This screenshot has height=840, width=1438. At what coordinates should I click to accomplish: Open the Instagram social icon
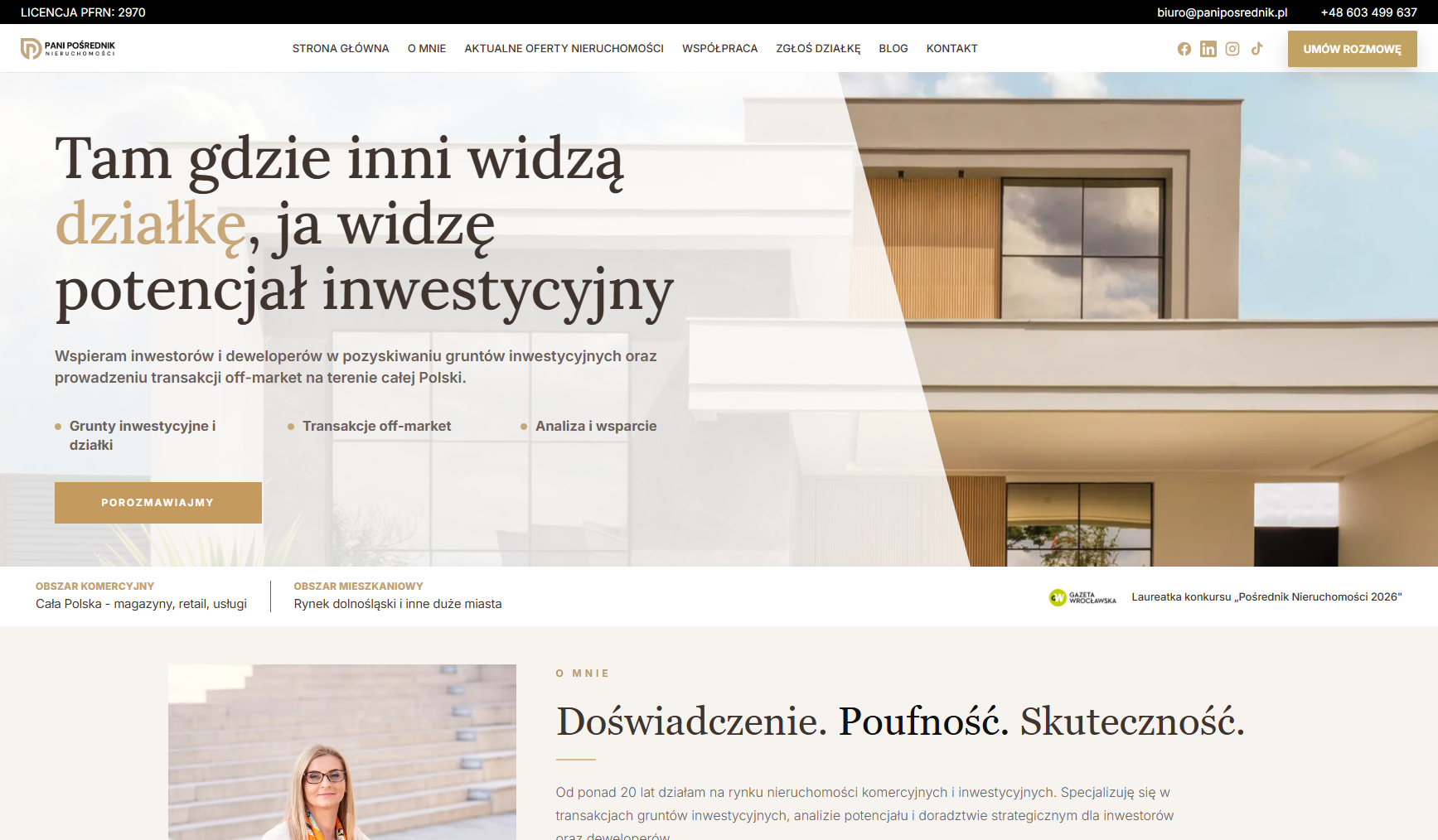[1232, 49]
